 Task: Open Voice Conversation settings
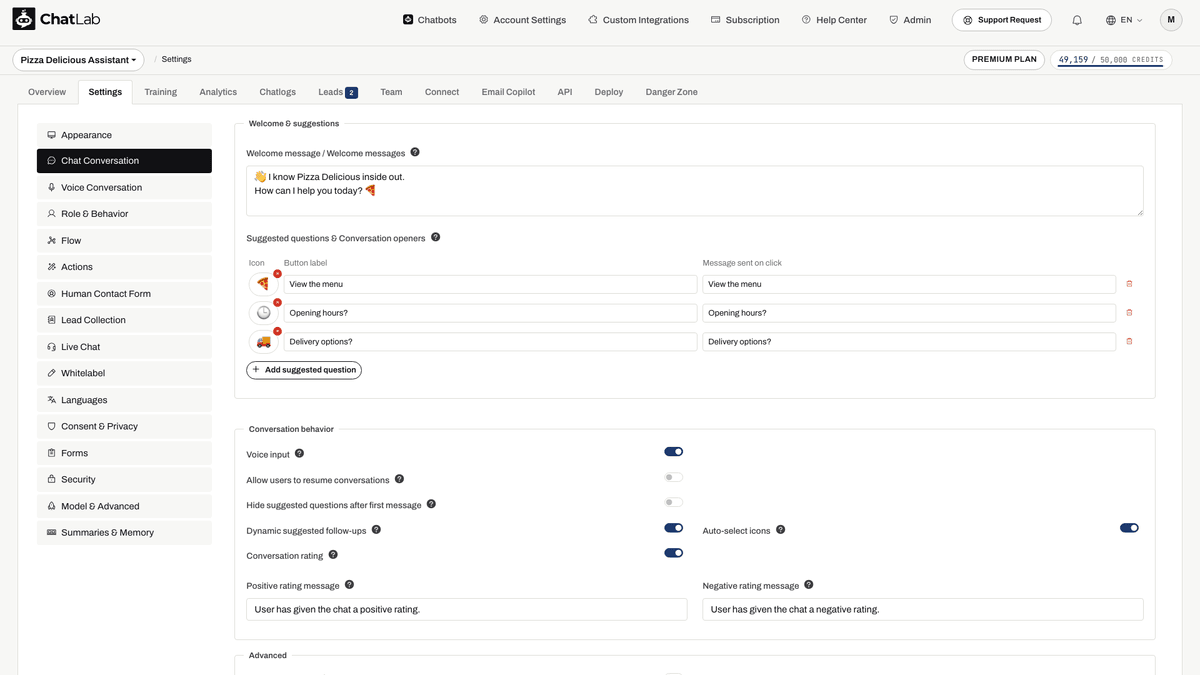click(x=124, y=187)
